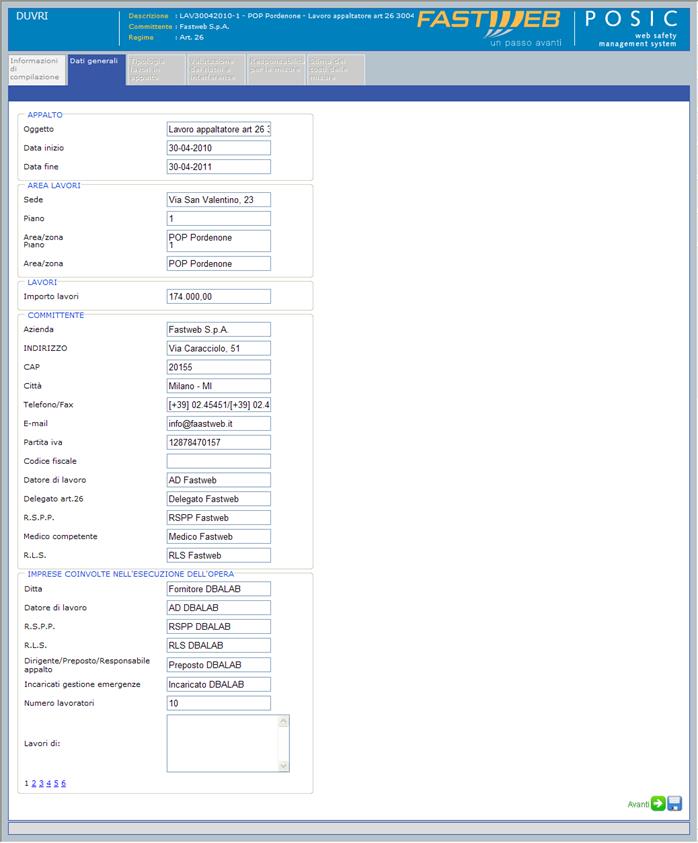Go to page 6 of imprese list
Image resolution: width=698 pixels, height=843 pixels.
tap(63, 783)
